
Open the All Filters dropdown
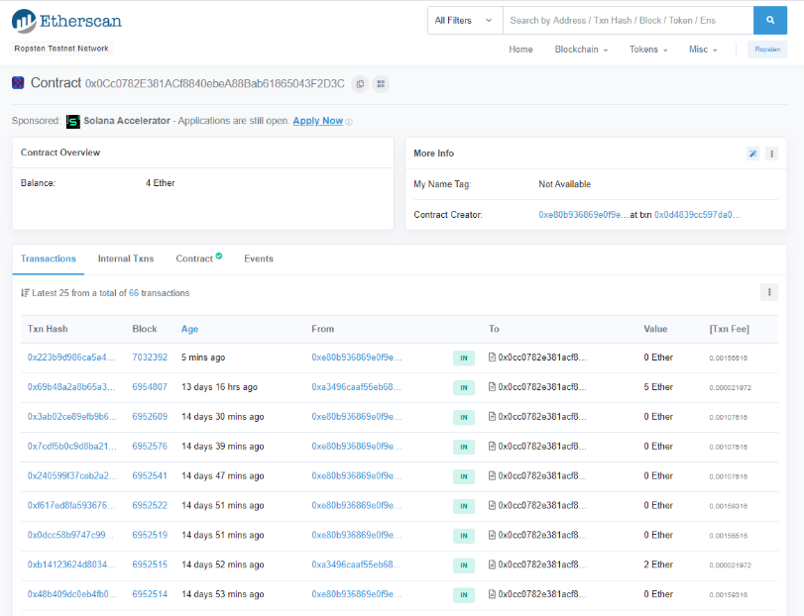tap(463, 19)
